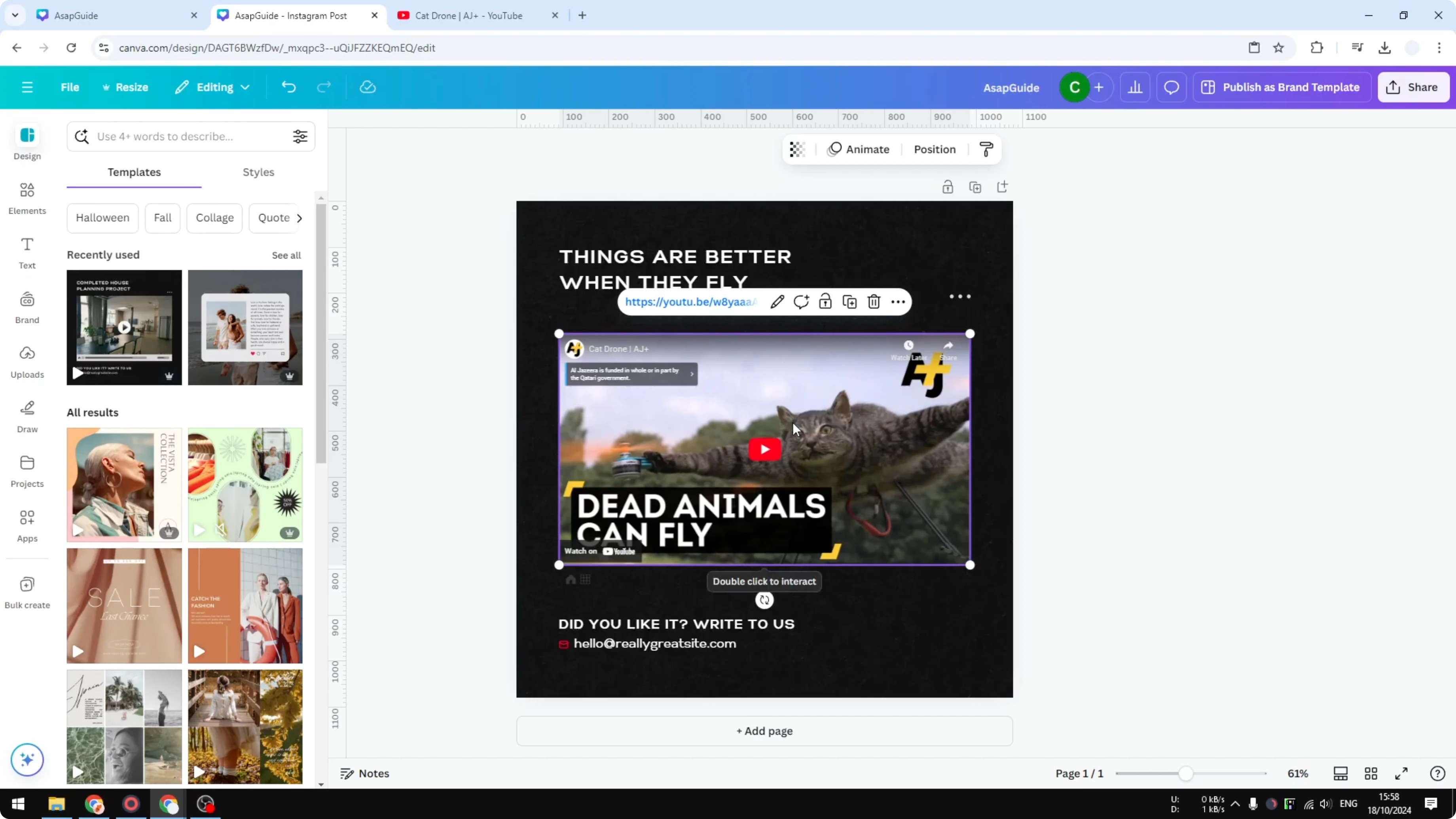Open the Uploads panel
Screen dimensions: 1456x819
[27, 362]
